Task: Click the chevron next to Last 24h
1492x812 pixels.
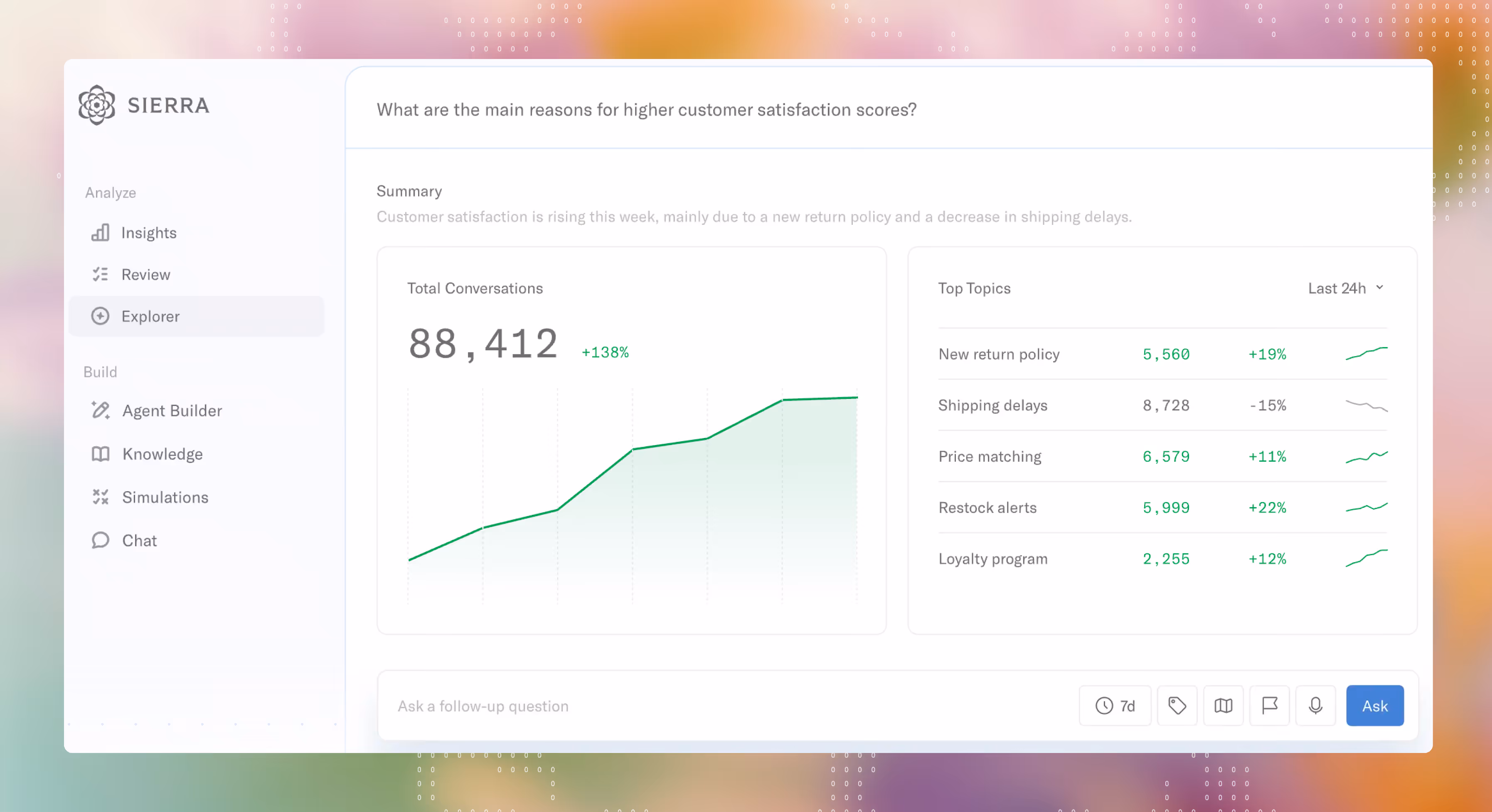Action: coord(1380,287)
